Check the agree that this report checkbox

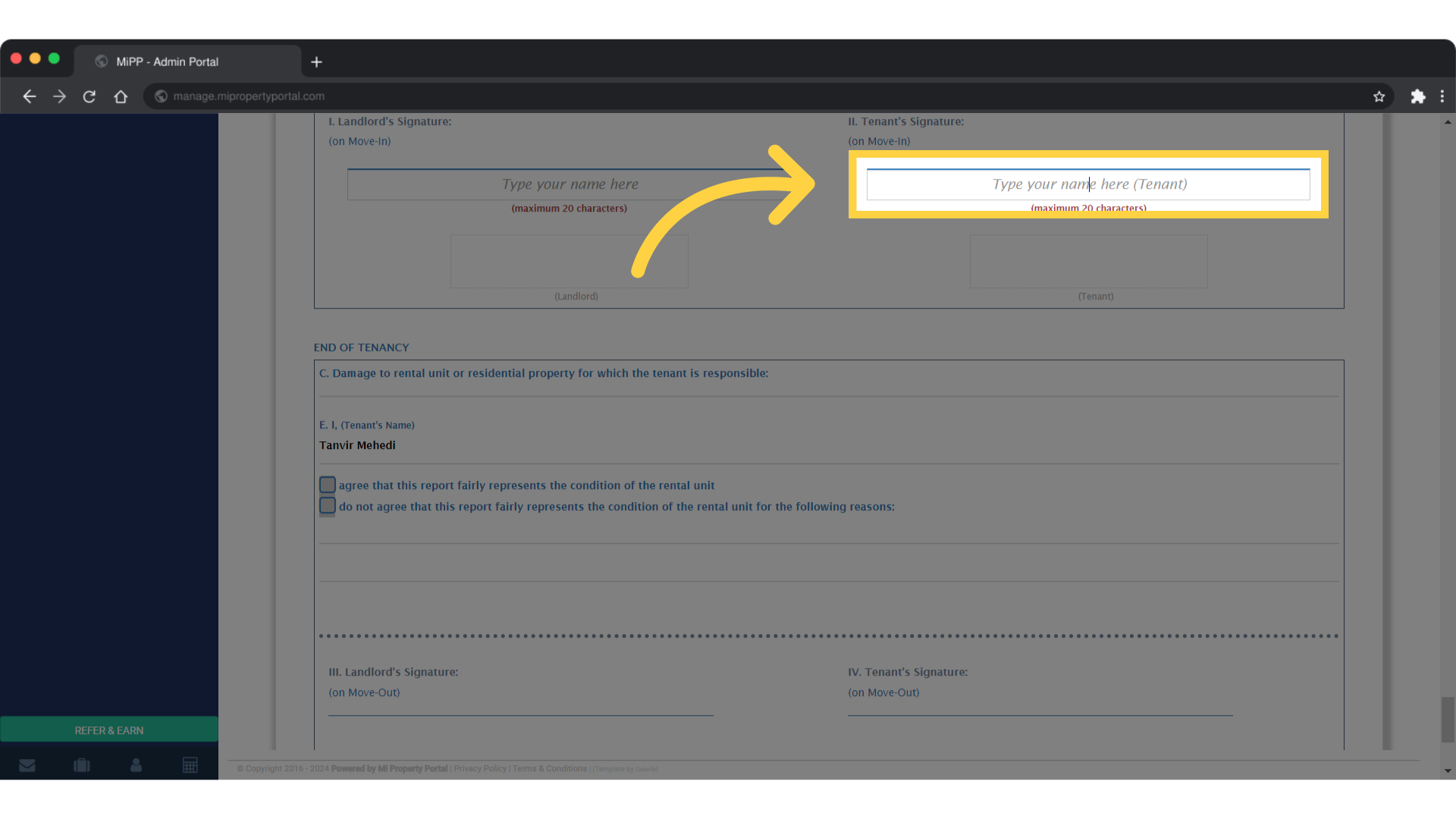pos(327,484)
